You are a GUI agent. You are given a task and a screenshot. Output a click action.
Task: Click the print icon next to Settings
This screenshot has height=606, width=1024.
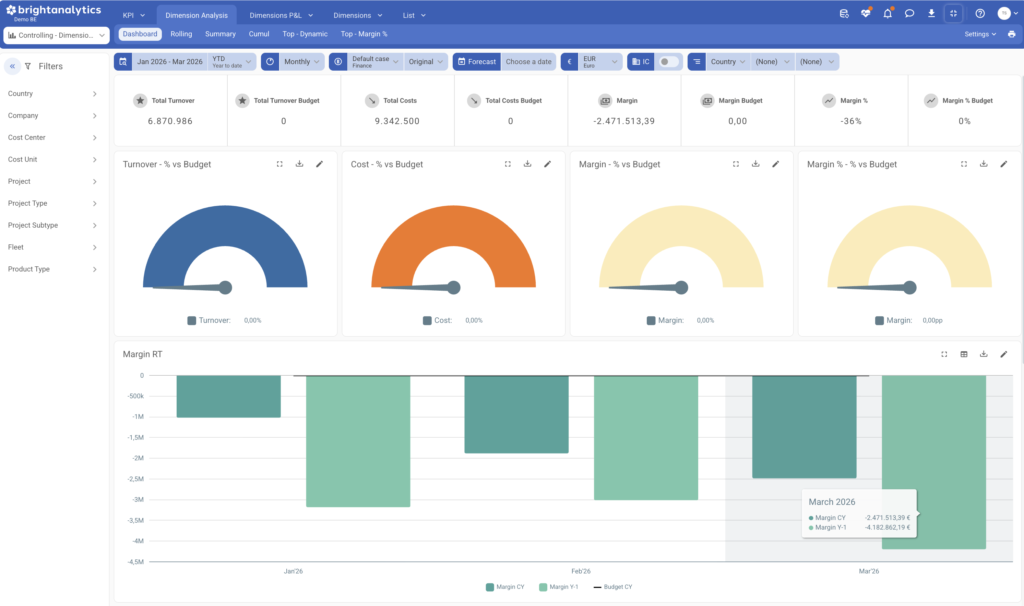pos(1012,34)
